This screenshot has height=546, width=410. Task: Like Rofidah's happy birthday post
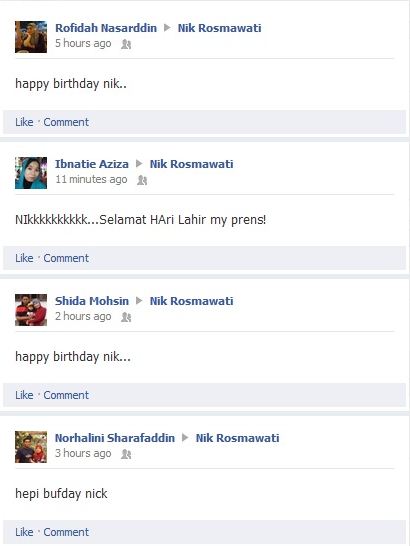(24, 122)
